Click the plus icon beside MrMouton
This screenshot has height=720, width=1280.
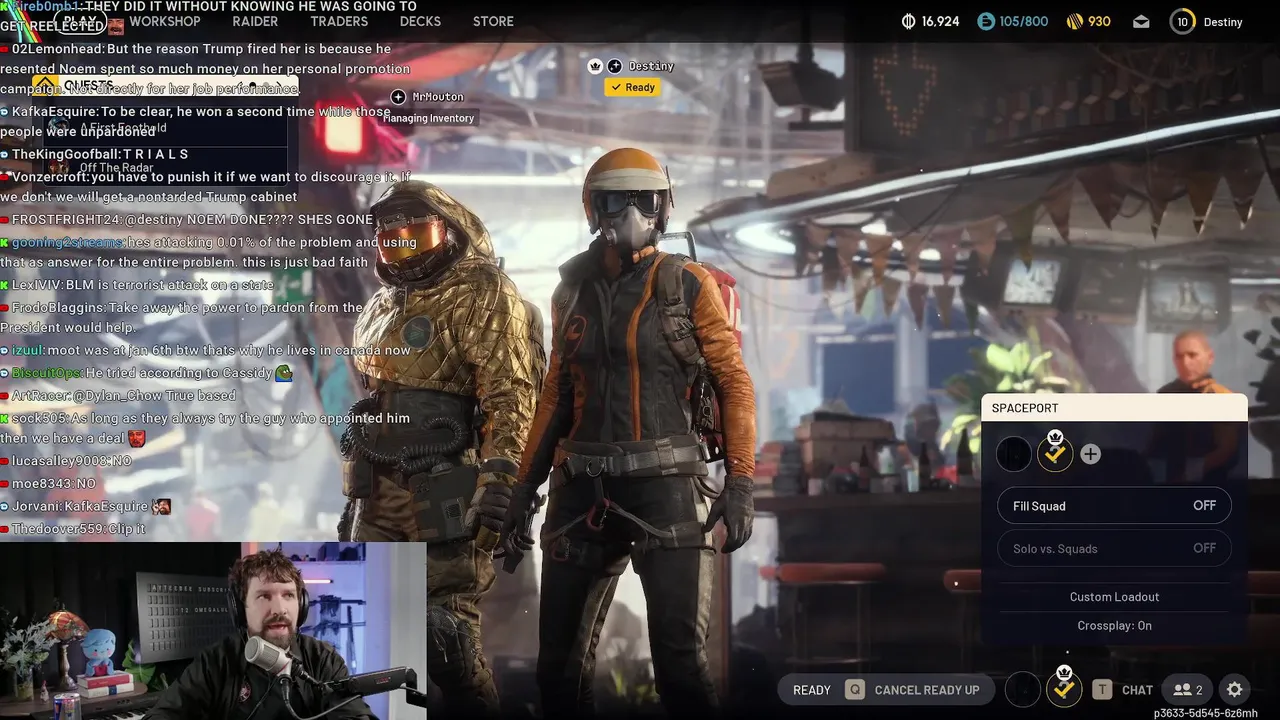[x=398, y=97]
